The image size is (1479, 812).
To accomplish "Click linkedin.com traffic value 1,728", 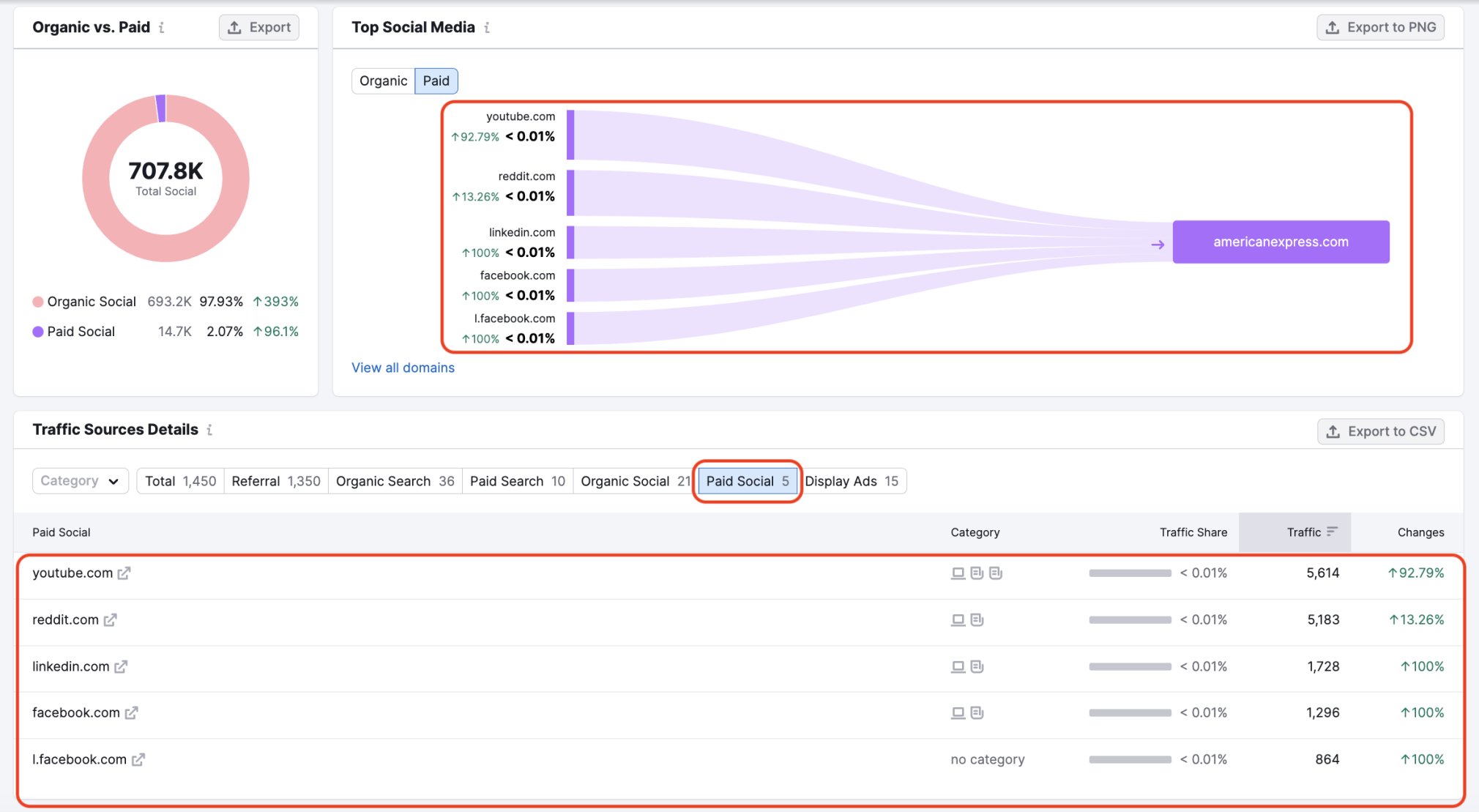I will pos(1323,667).
